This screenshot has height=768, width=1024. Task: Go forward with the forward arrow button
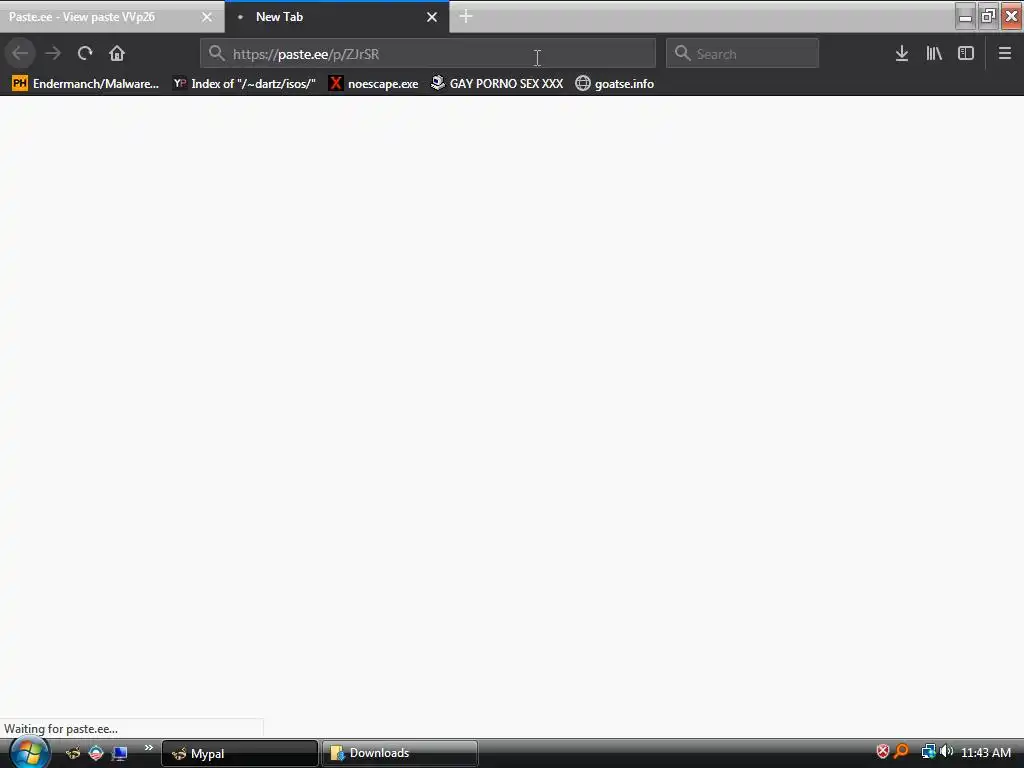[x=53, y=53]
